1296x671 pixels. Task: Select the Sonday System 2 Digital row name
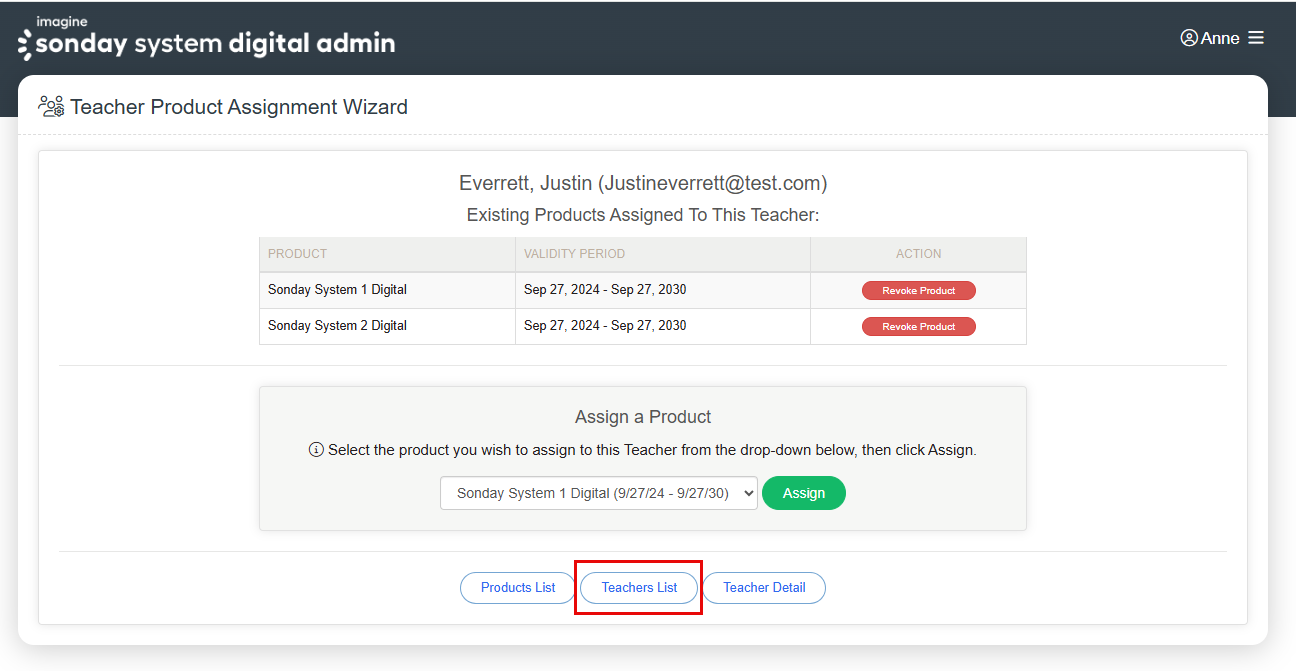[337, 326]
